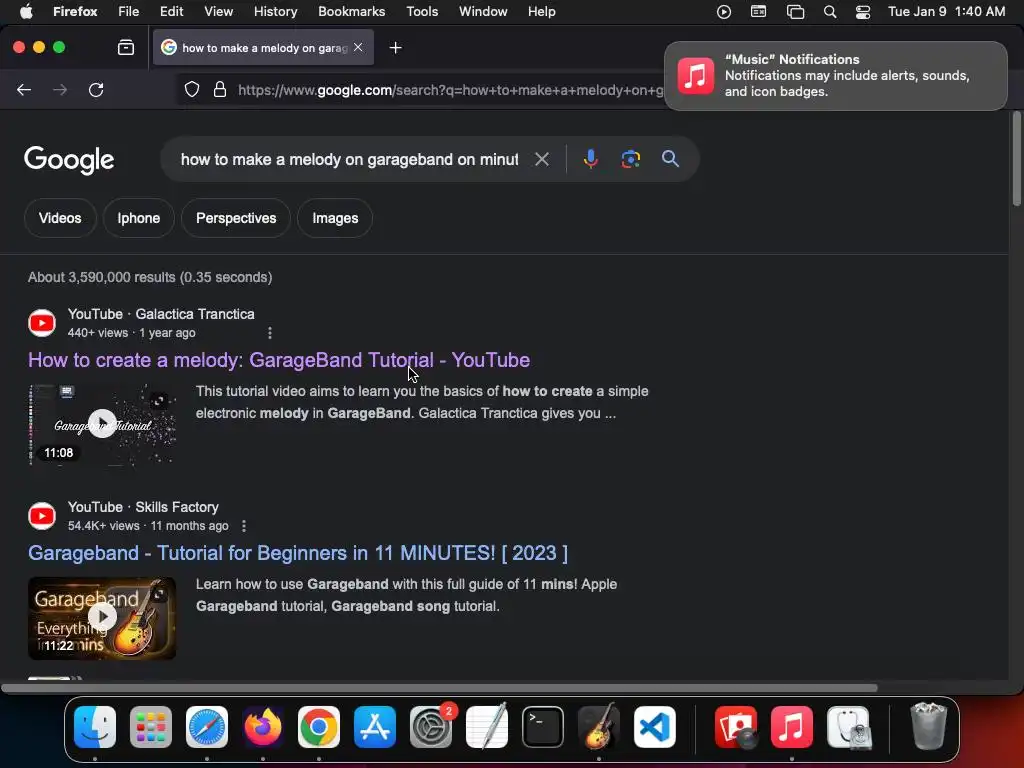Play the 11:08 GarageBand Tutorial video thumbnail
Viewport: 1024px width, 768px height.
(102, 424)
